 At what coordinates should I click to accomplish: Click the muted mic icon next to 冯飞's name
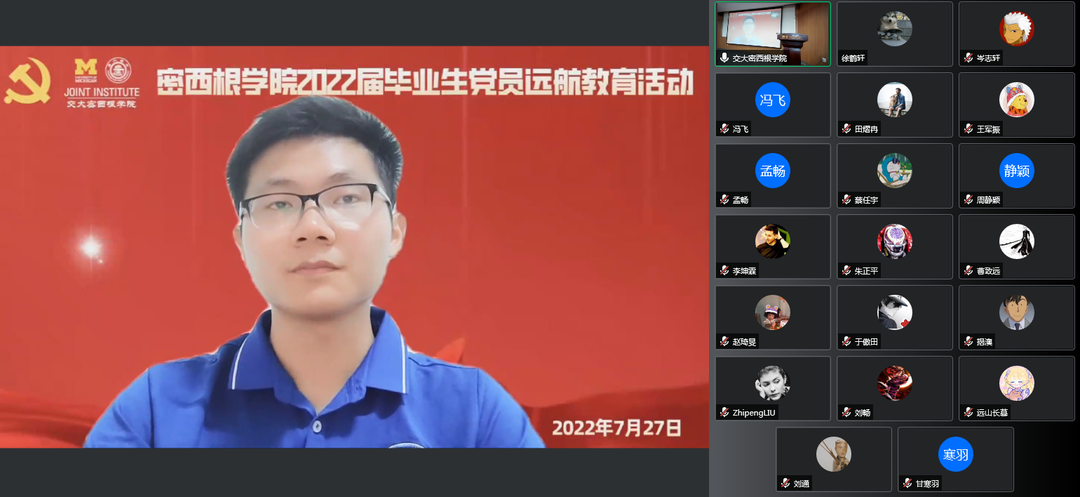pyautogui.click(x=725, y=129)
